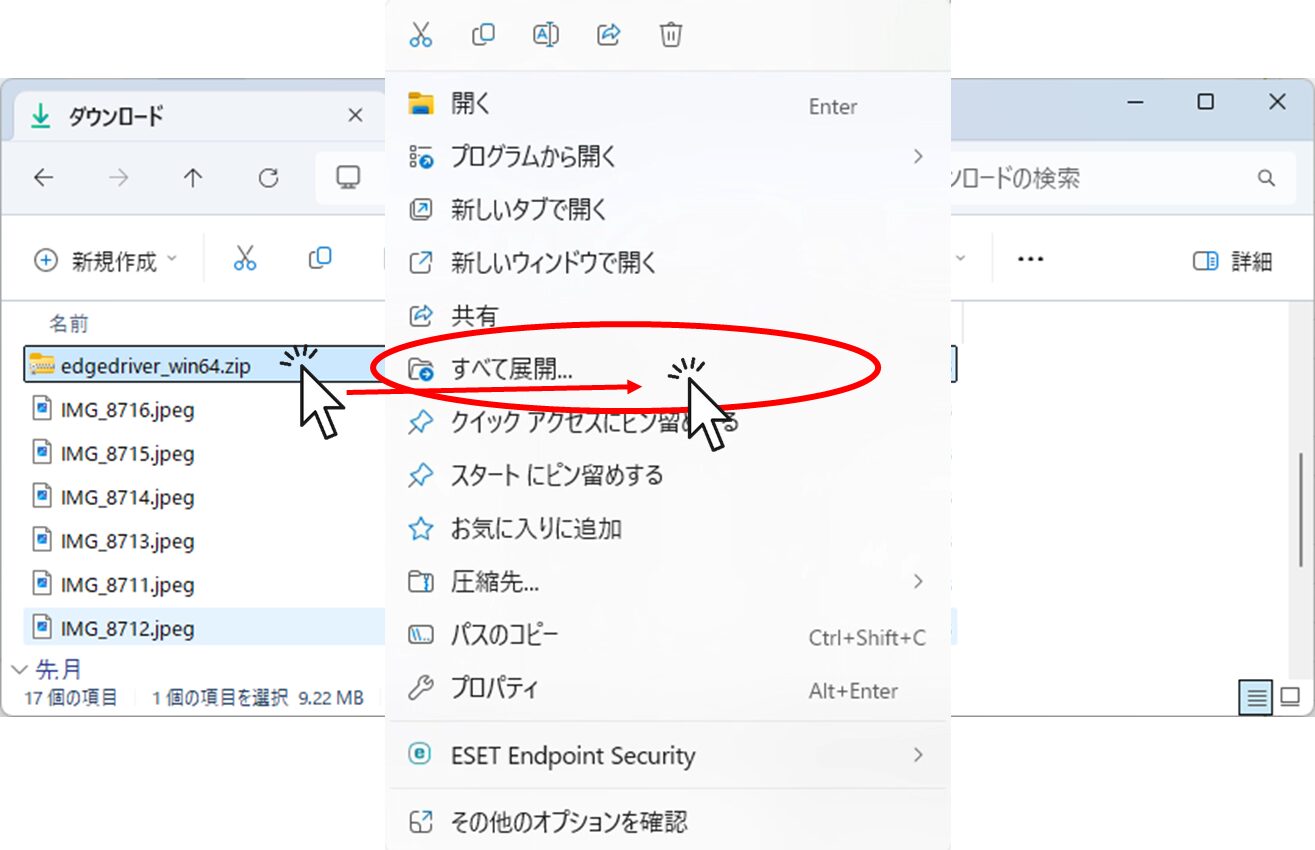Click the search magnifier in the search box
Viewport: 1315px width, 850px height.
pyautogui.click(x=1264, y=178)
